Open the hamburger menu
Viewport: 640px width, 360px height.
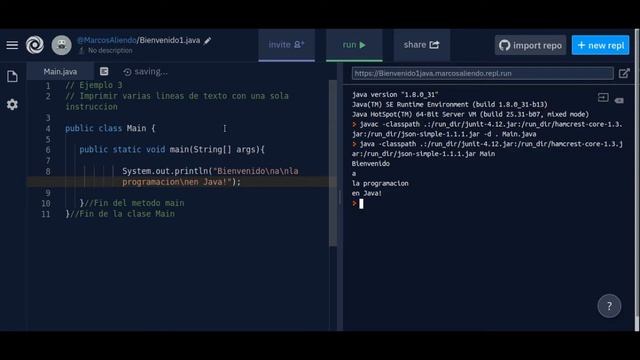(x=12, y=45)
